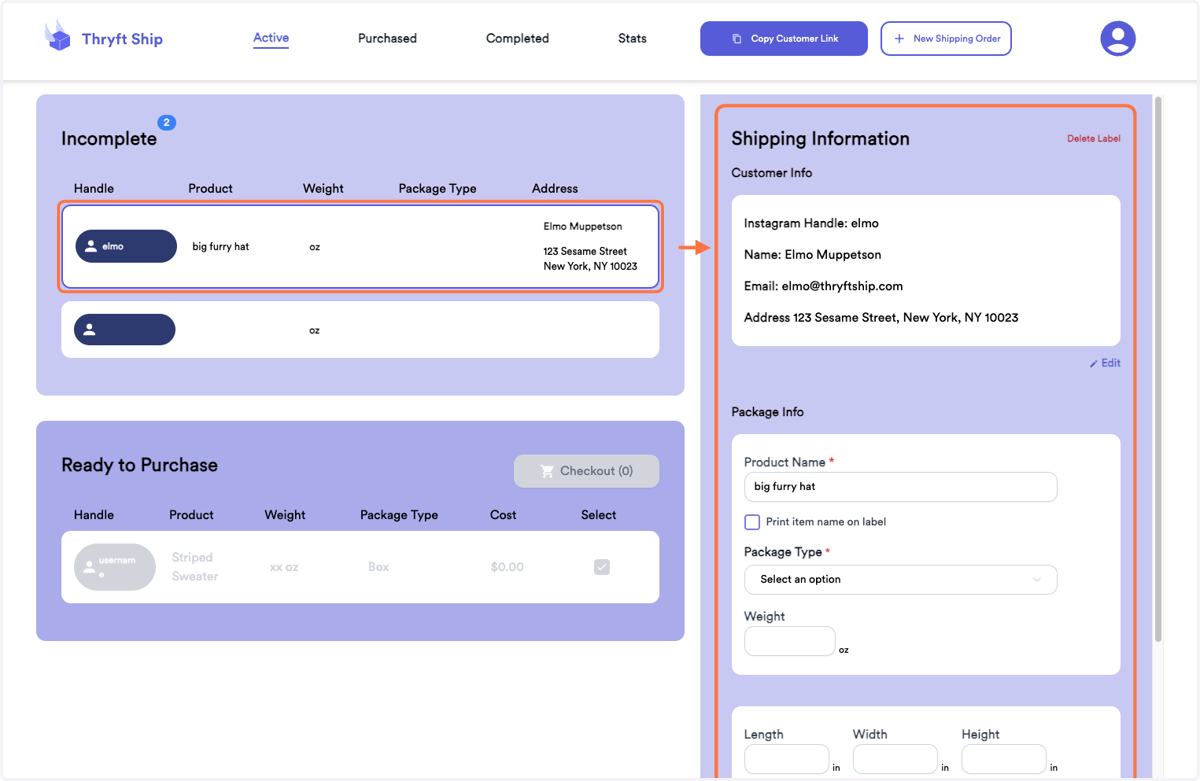
Task: Switch to the Active tab
Action: click(271, 38)
